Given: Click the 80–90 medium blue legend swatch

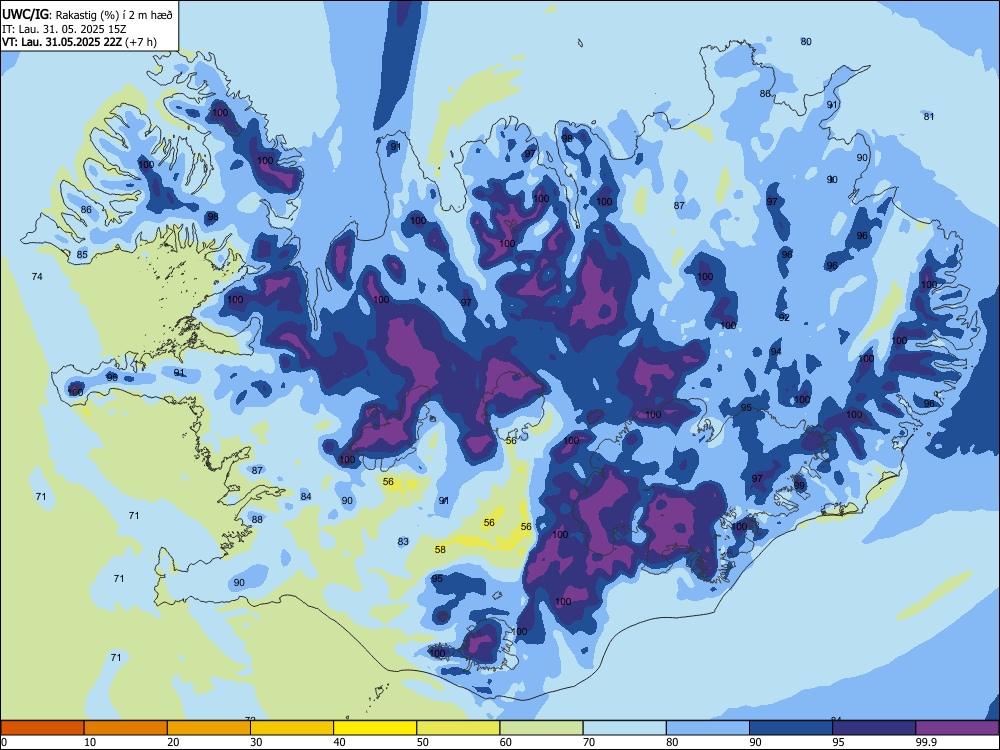Looking at the screenshot, I should (708, 728).
